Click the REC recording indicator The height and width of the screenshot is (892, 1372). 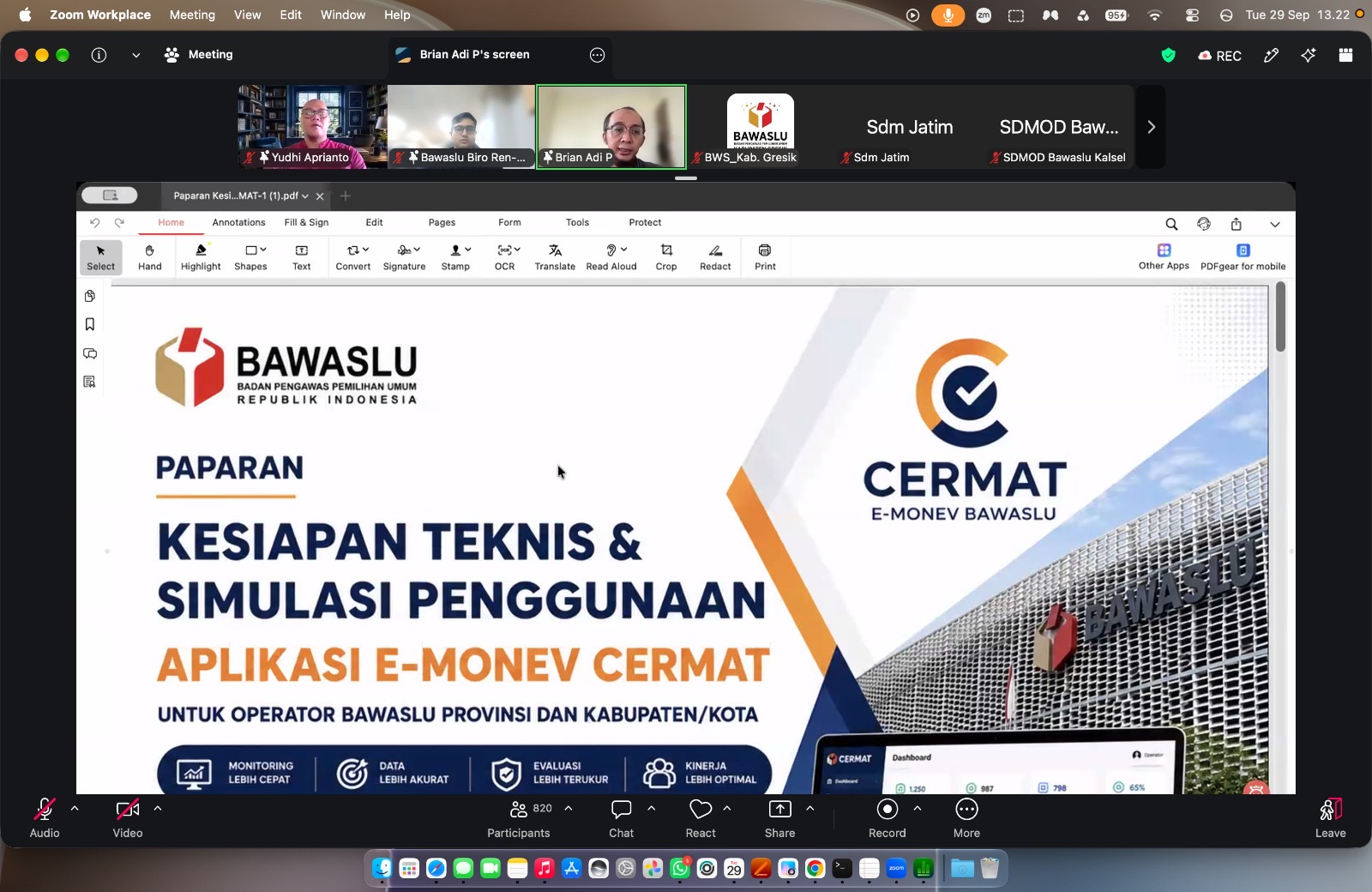point(1219,55)
